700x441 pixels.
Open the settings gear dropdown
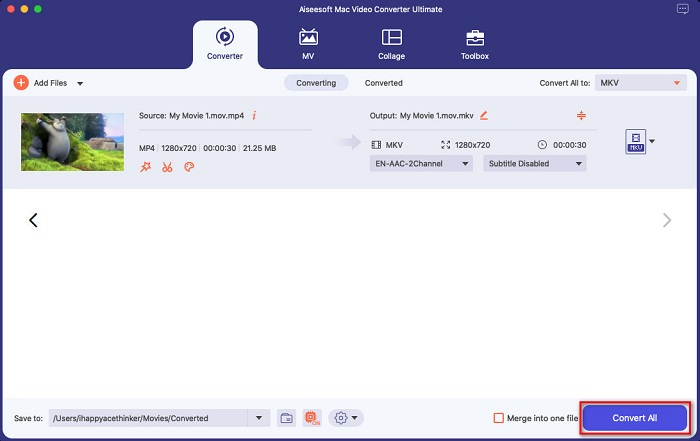coord(346,418)
